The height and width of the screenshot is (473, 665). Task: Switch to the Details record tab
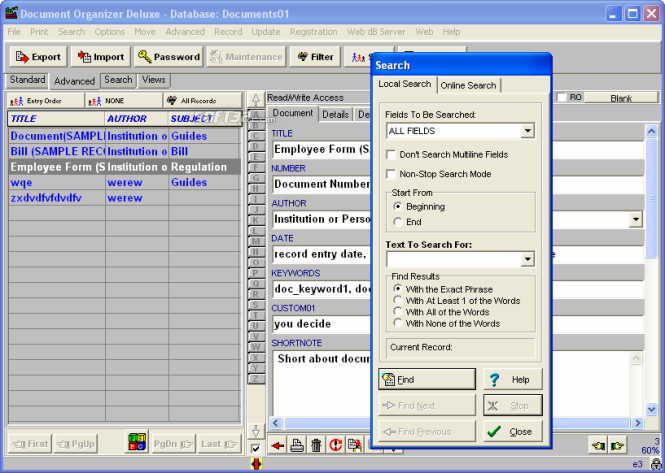point(335,115)
